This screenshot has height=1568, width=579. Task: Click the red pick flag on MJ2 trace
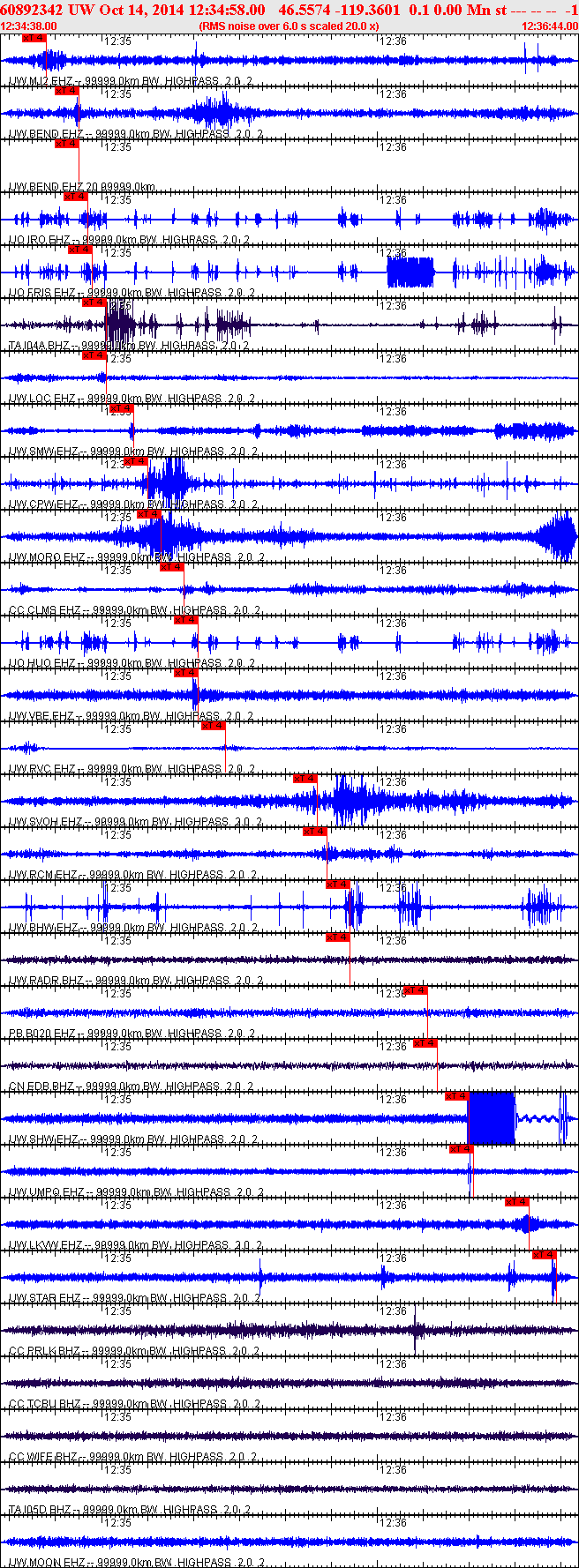coord(33,38)
